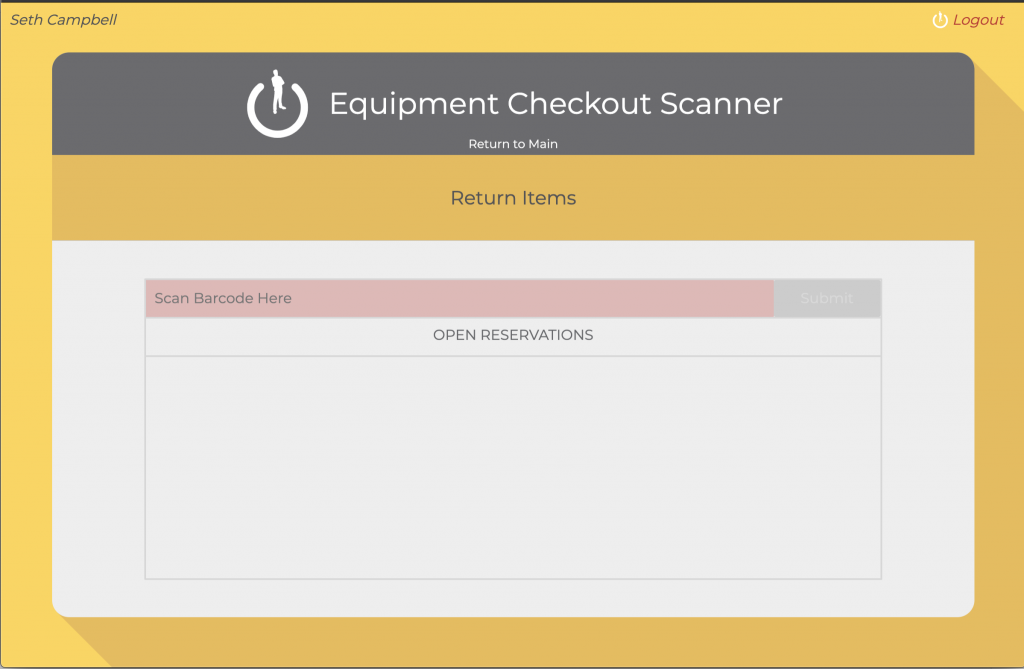Click the Seth Campbell user name
The image size is (1024, 669).
[63, 20]
